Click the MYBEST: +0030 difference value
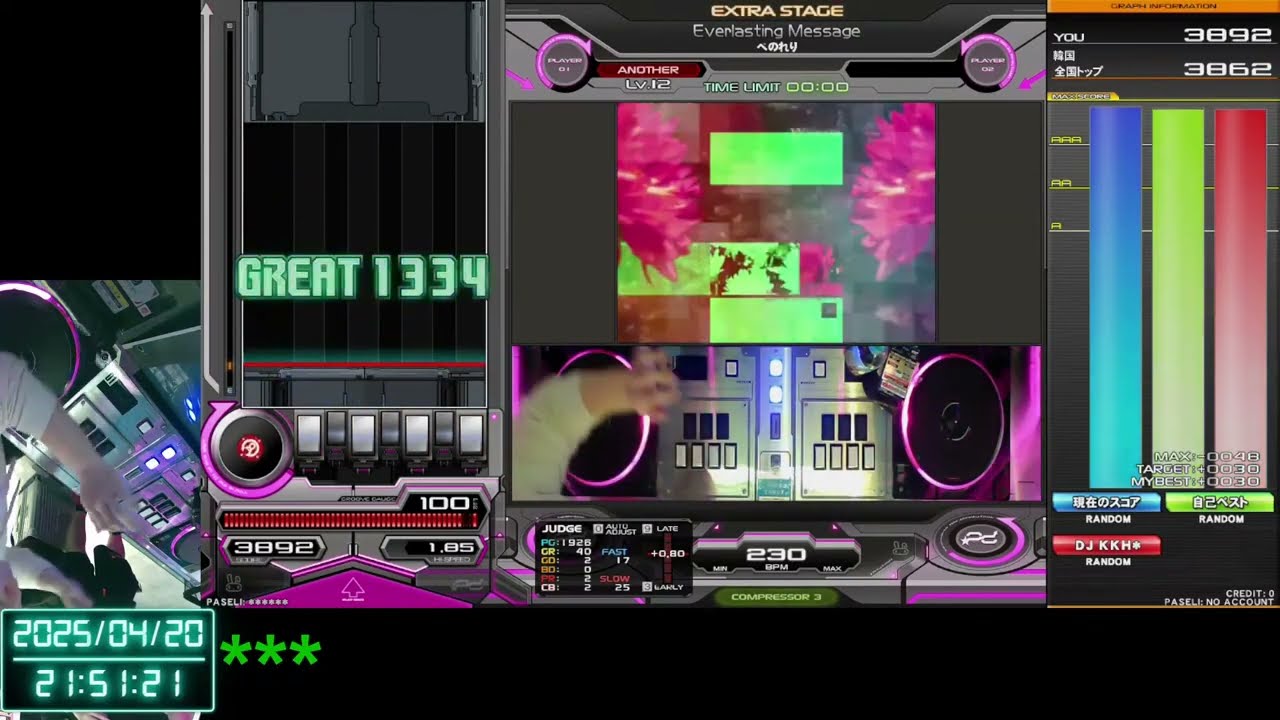 point(1195,481)
